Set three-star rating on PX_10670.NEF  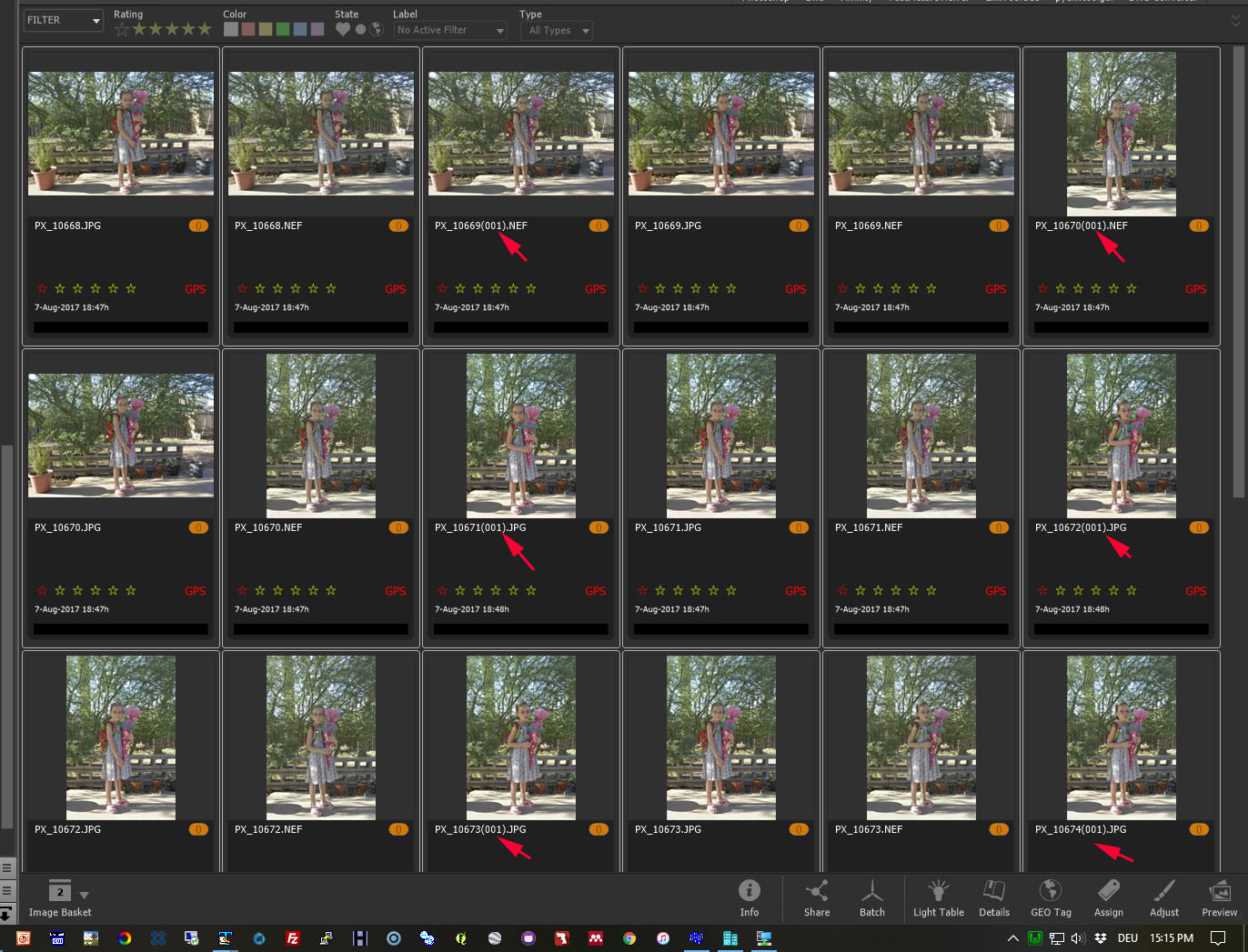point(296,591)
